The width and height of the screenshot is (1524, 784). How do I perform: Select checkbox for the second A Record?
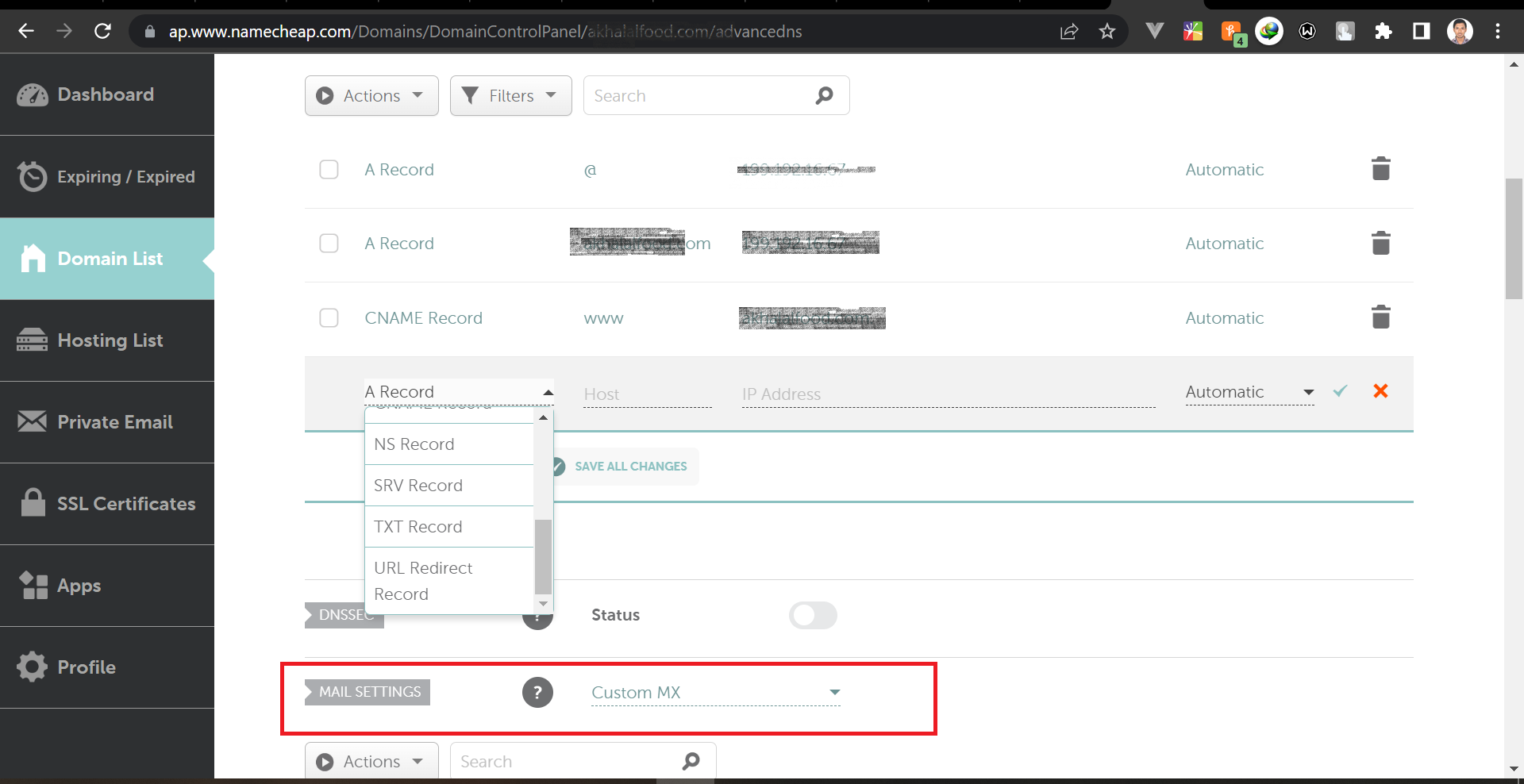coord(329,243)
